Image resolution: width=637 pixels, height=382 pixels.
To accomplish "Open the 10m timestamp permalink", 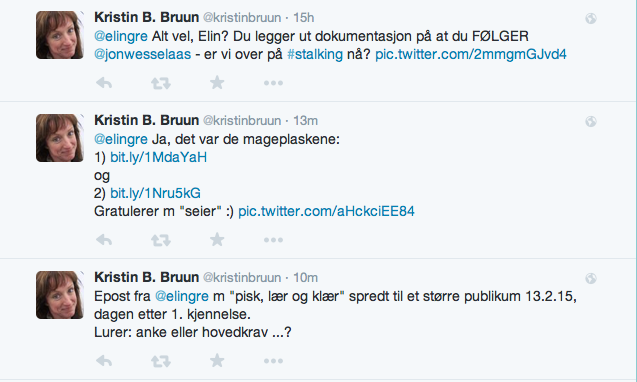I will (305, 278).
